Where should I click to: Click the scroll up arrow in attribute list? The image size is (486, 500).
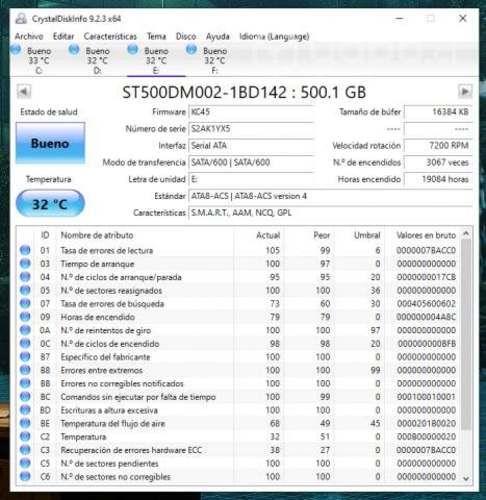[466, 234]
